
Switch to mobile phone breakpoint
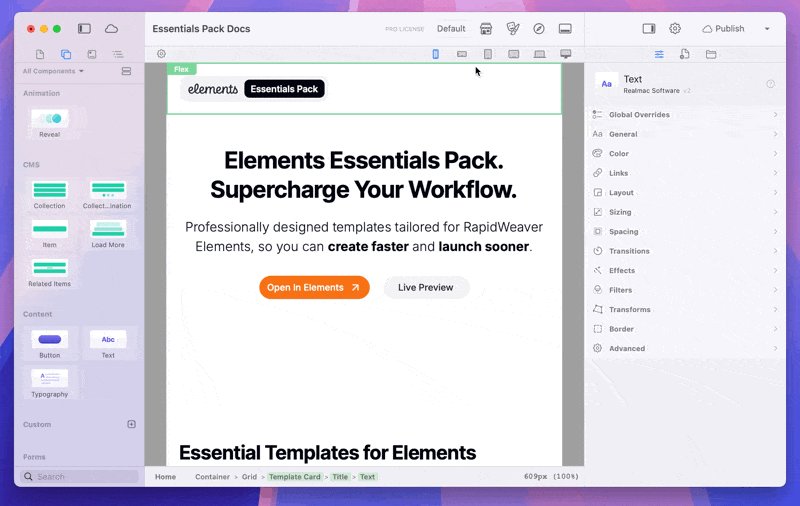[x=436, y=54]
